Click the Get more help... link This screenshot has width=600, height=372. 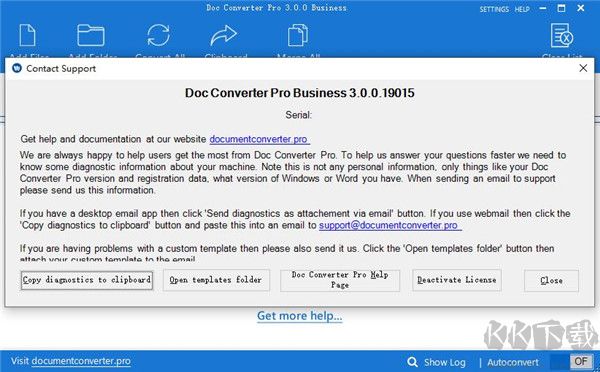[300, 316]
